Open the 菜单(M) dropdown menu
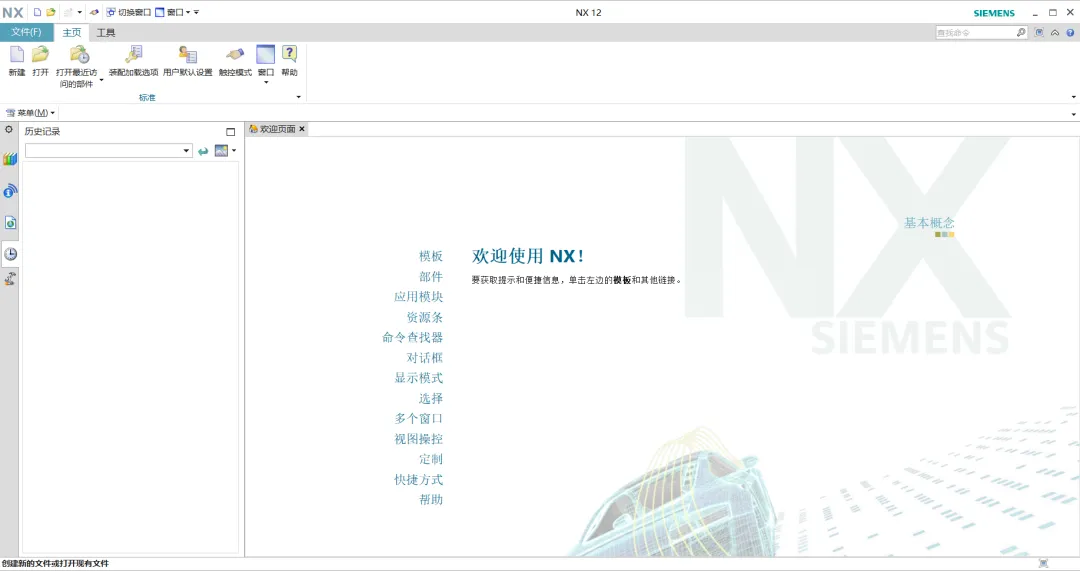This screenshot has width=1080, height=571. click(x=30, y=113)
